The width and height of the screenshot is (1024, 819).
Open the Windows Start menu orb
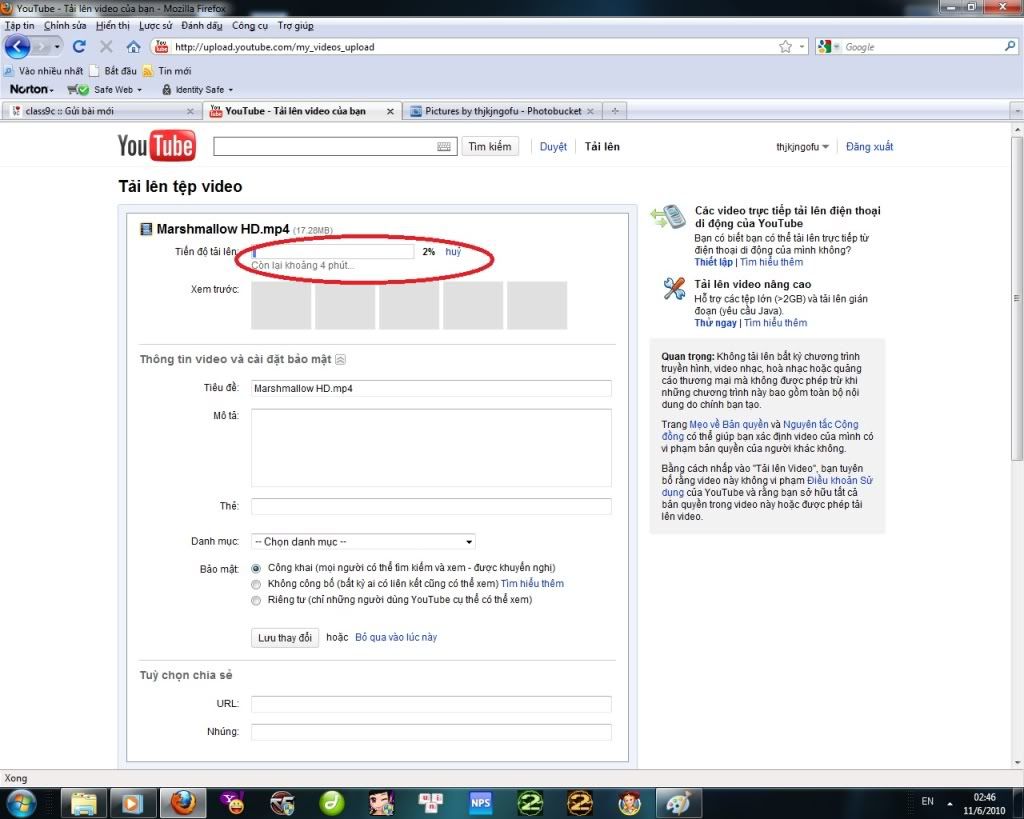22,803
